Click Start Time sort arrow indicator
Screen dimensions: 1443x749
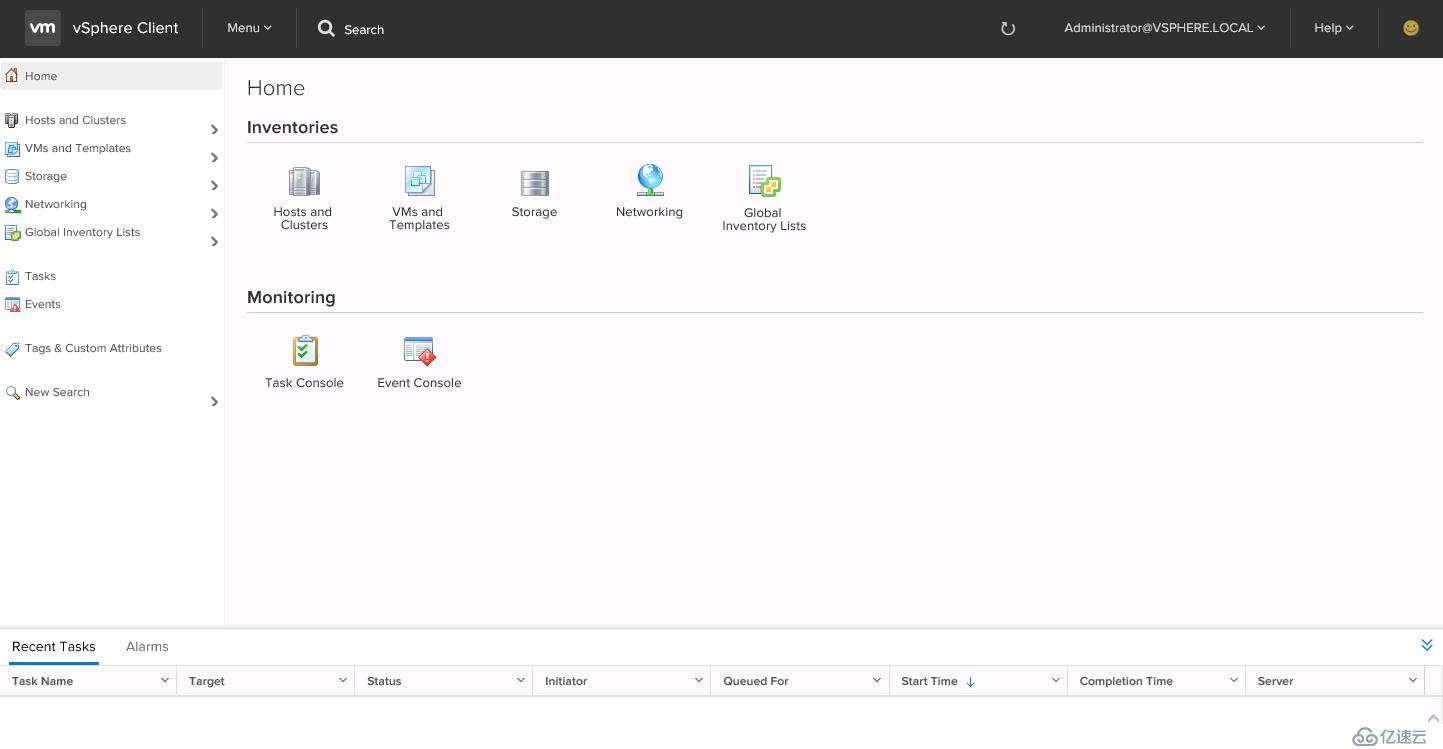[x=971, y=681]
